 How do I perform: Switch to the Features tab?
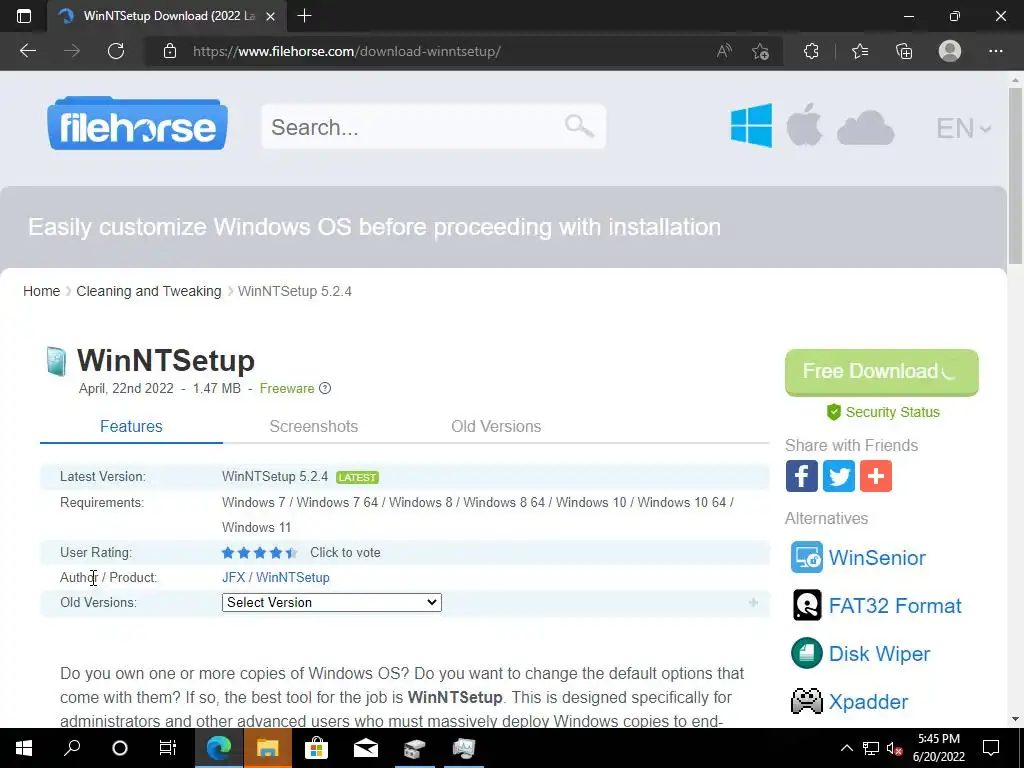click(x=131, y=426)
